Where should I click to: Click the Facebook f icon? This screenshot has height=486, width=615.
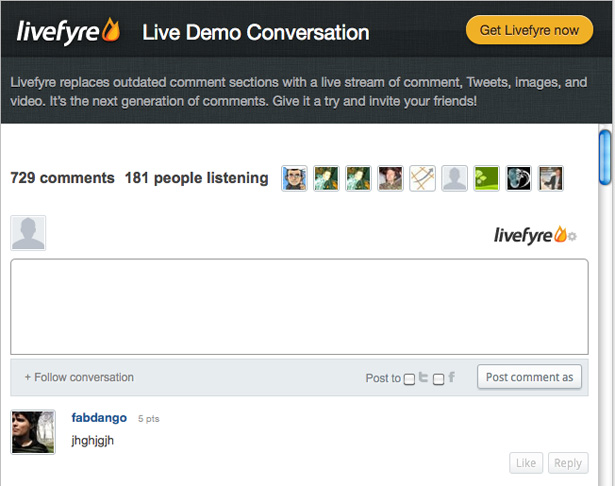point(452,377)
